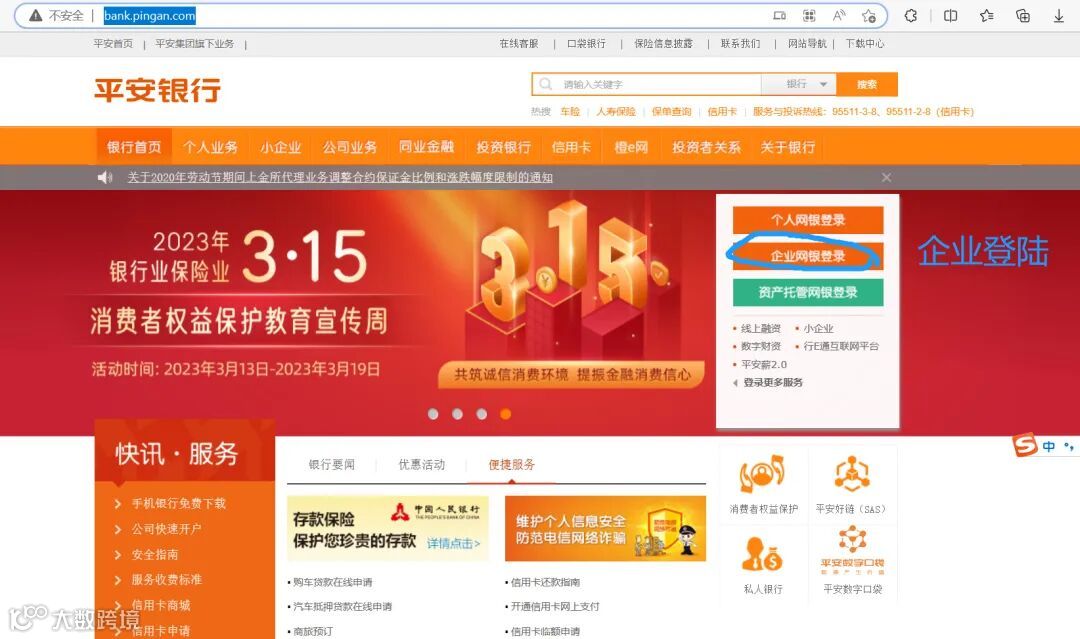Open 私人银行 money bag icon

[762, 555]
